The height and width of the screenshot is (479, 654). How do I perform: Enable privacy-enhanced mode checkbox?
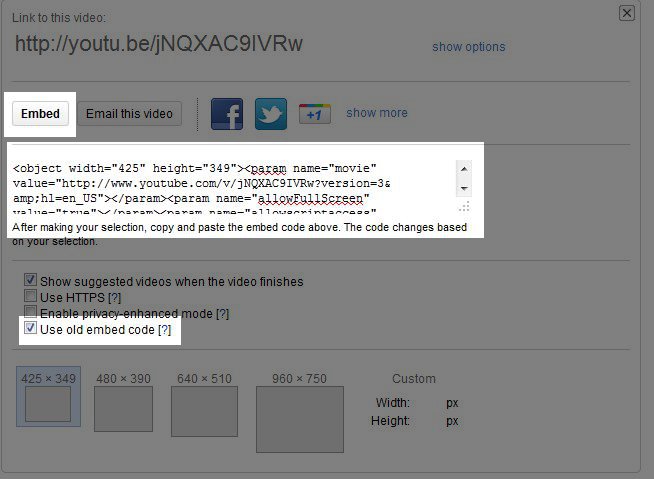pyautogui.click(x=31, y=314)
